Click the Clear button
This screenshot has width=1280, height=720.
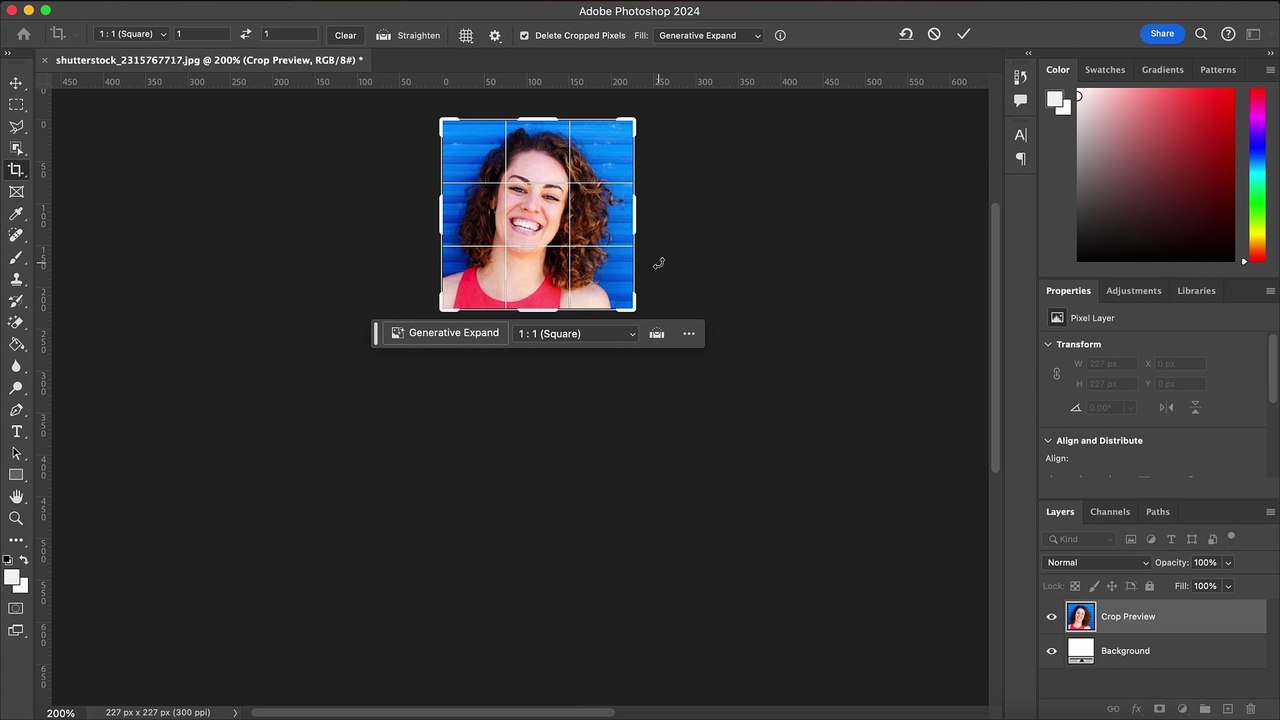[x=345, y=35]
